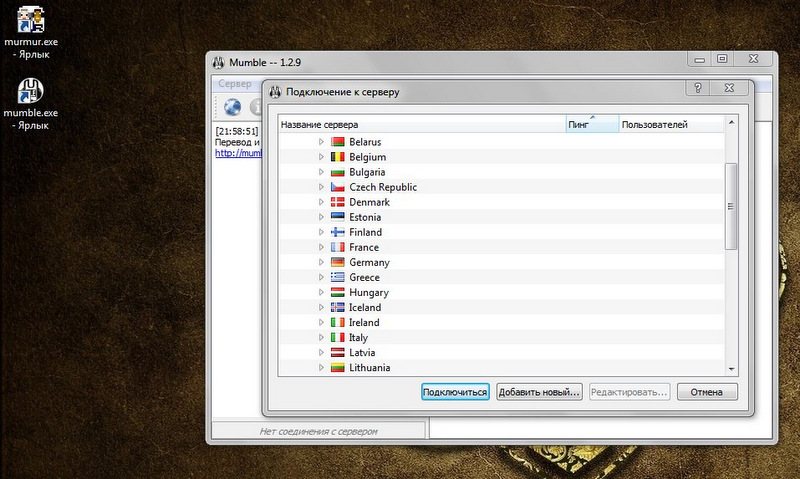Image resolution: width=800 pixels, height=479 pixels.
Task: Click the Подключиться button
Action: (455, 392)
